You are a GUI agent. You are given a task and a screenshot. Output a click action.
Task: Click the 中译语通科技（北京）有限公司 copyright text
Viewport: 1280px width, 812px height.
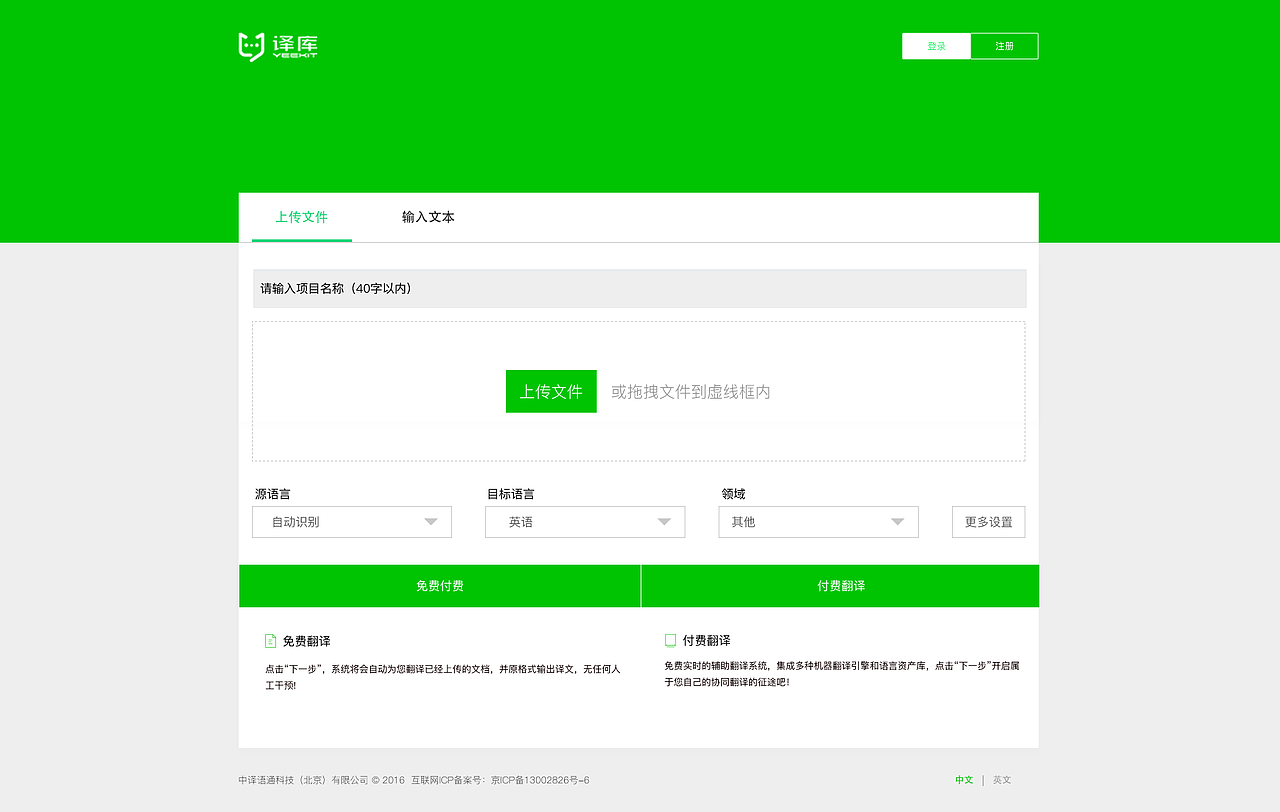pyautogui.click(x=303, y=780)
